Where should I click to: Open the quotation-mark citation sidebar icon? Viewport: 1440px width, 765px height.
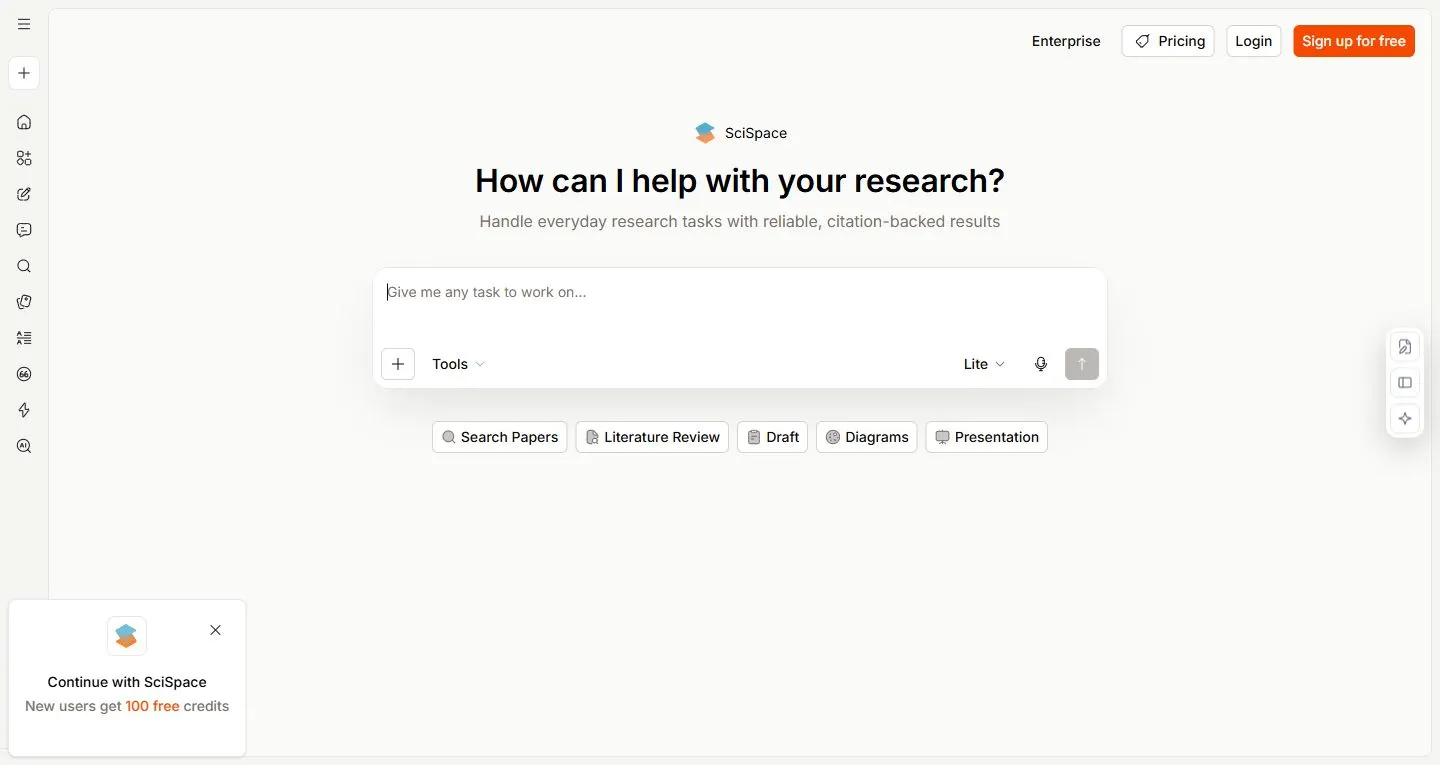point(24,374)
